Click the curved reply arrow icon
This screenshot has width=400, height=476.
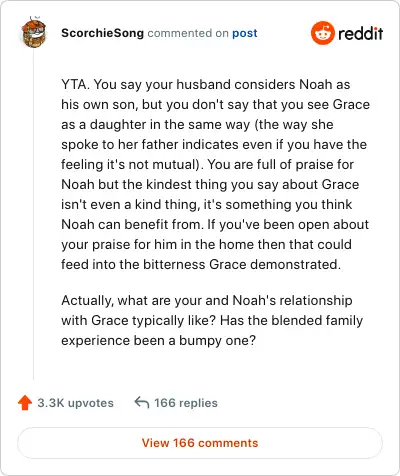[x=142, y=402]
